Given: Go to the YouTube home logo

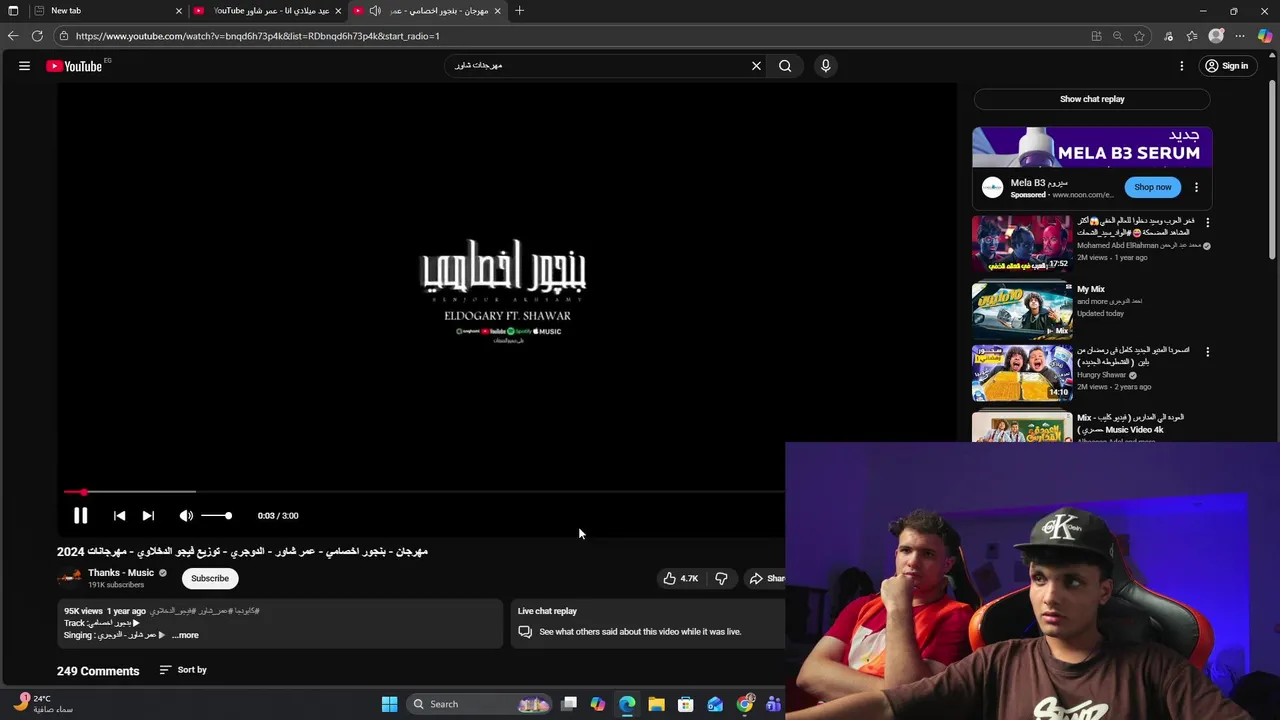Looking at the screenshot, I should click(x=74, y=66).
